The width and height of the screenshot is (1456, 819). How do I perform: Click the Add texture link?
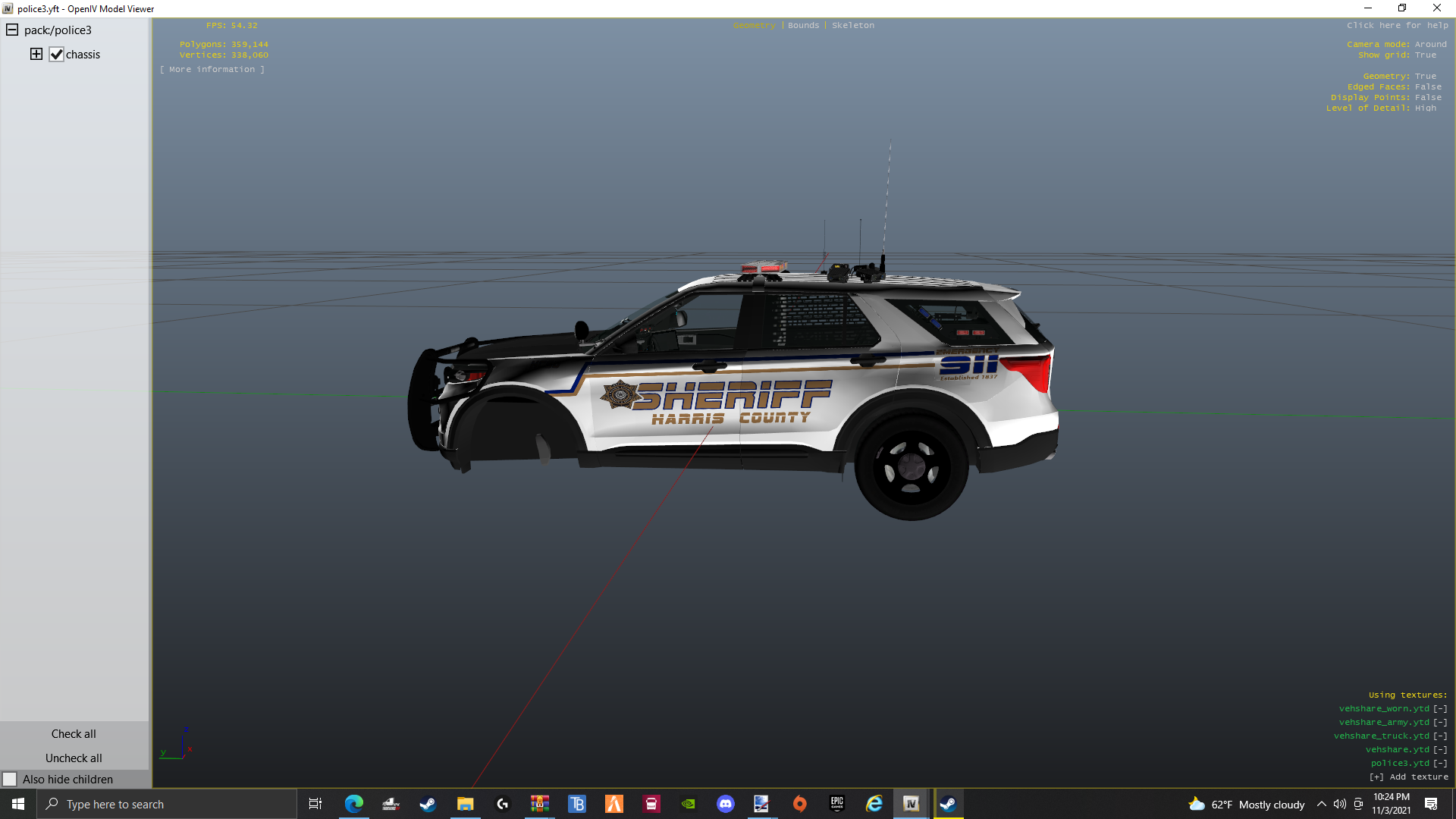1408,777
